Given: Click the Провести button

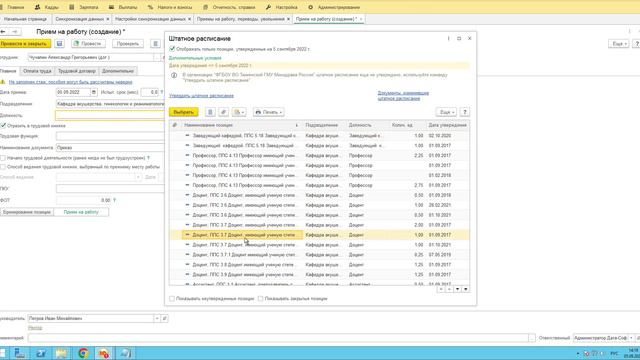Looking at the screenshot, I should click(x=88, y=44).
